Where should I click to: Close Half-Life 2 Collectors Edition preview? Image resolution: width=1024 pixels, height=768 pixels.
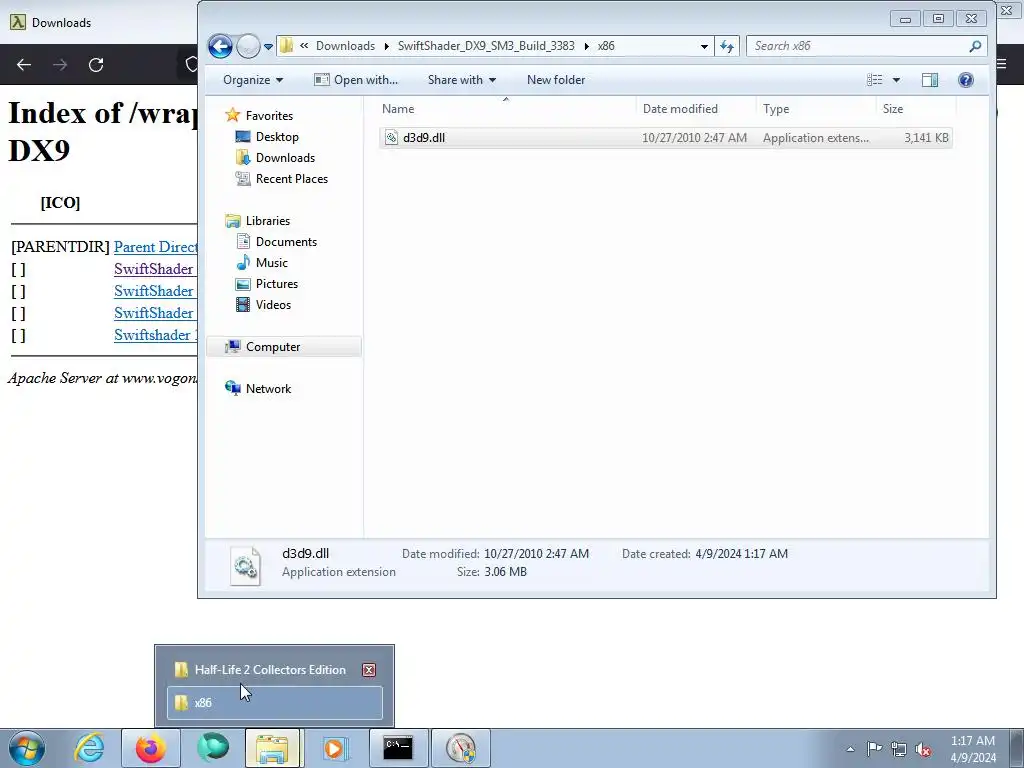(x=369, y=670)
